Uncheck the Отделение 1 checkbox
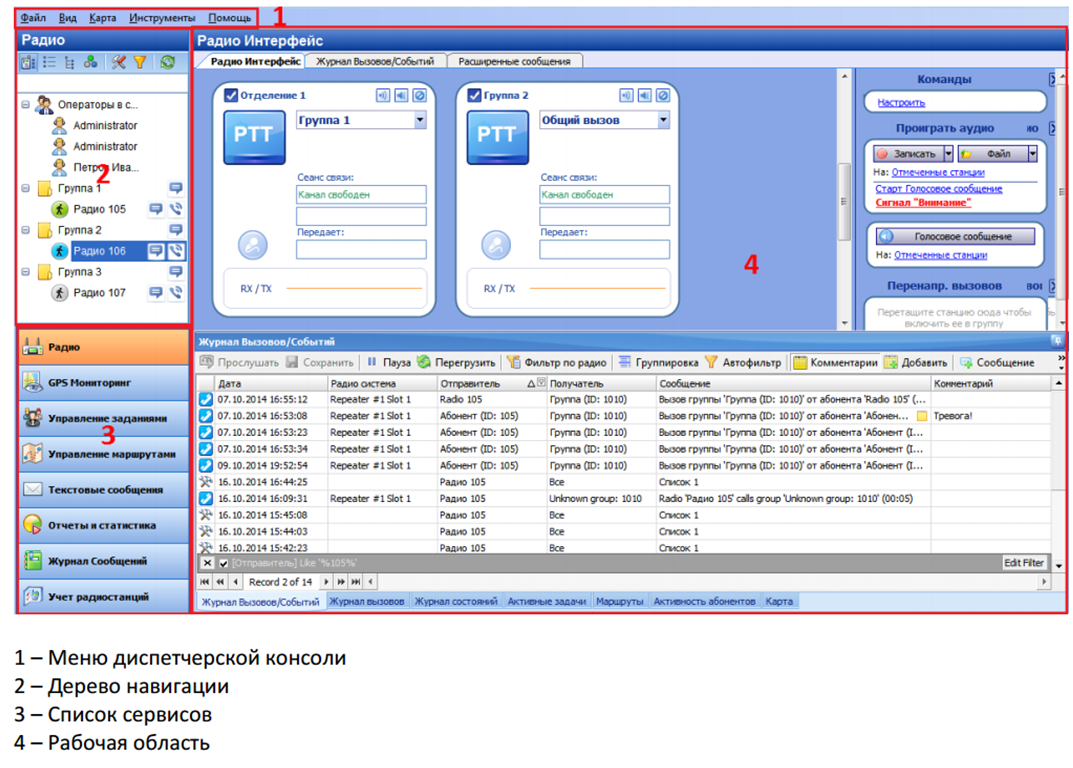1073x768 pixels. pos(231,96)
